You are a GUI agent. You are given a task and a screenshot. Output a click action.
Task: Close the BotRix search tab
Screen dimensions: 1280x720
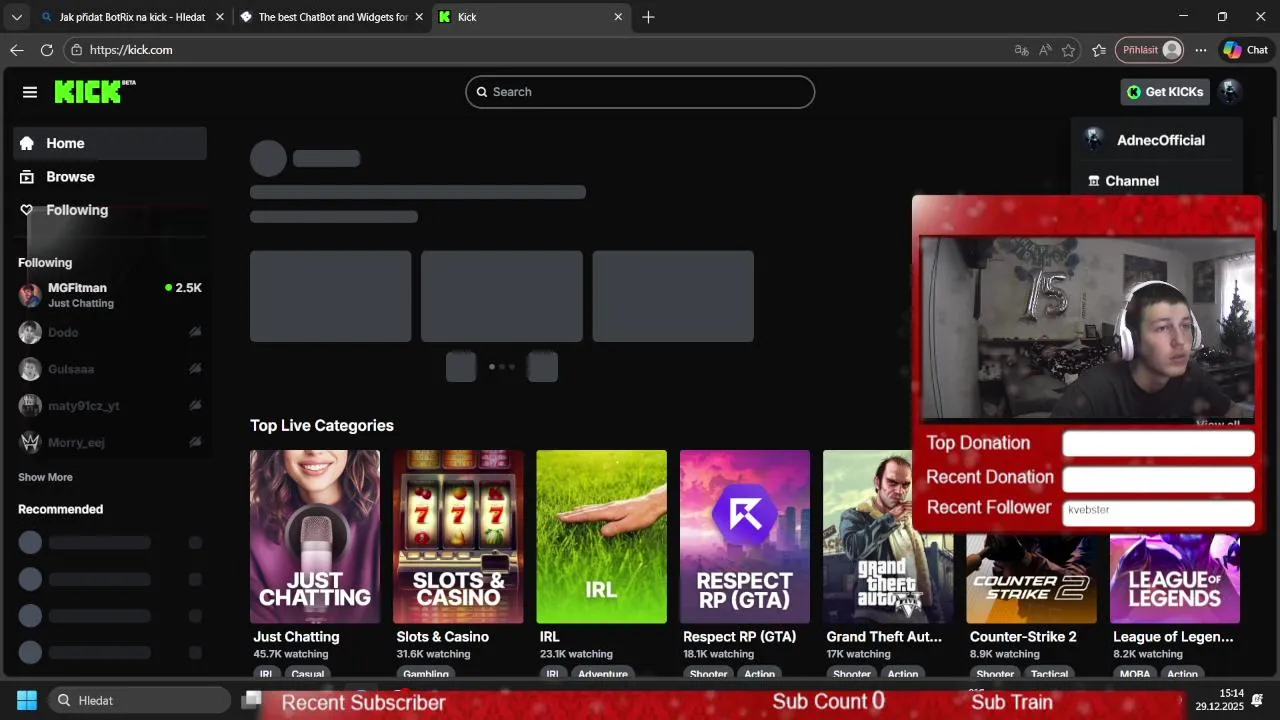[x=220, y=17]
